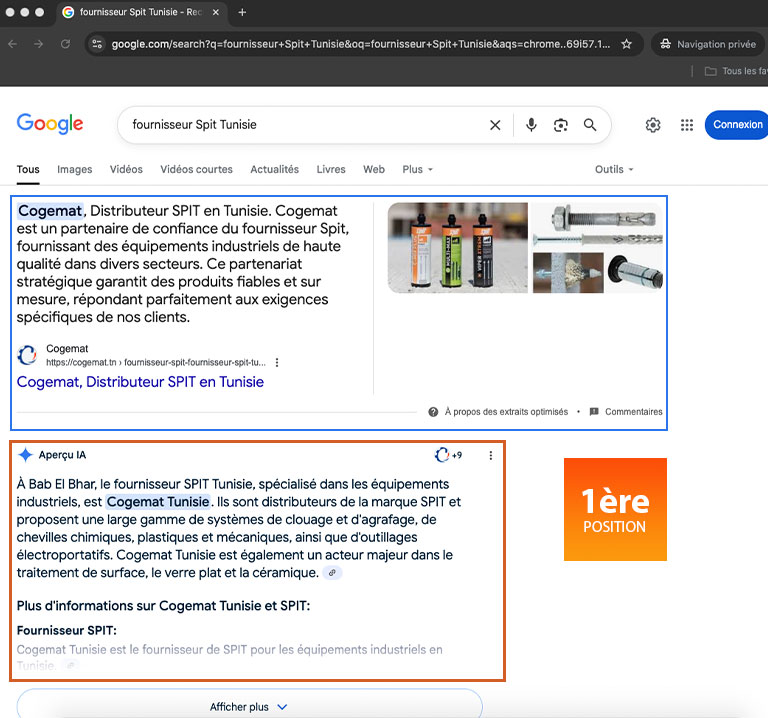The height and width of the screenshot is (718, 768).
Task: Click the Aperçu IA sparkle icon
Action: coord(25,455)
